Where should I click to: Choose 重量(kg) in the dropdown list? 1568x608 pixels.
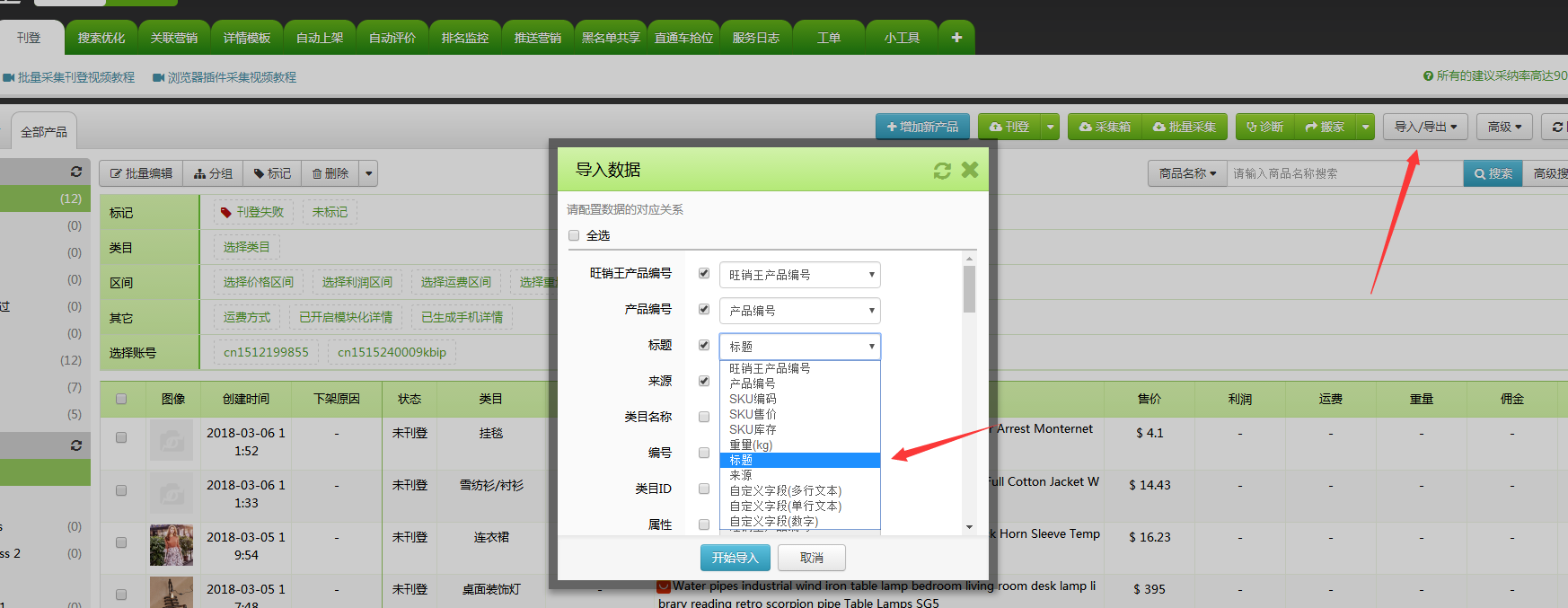pos(800,445)
